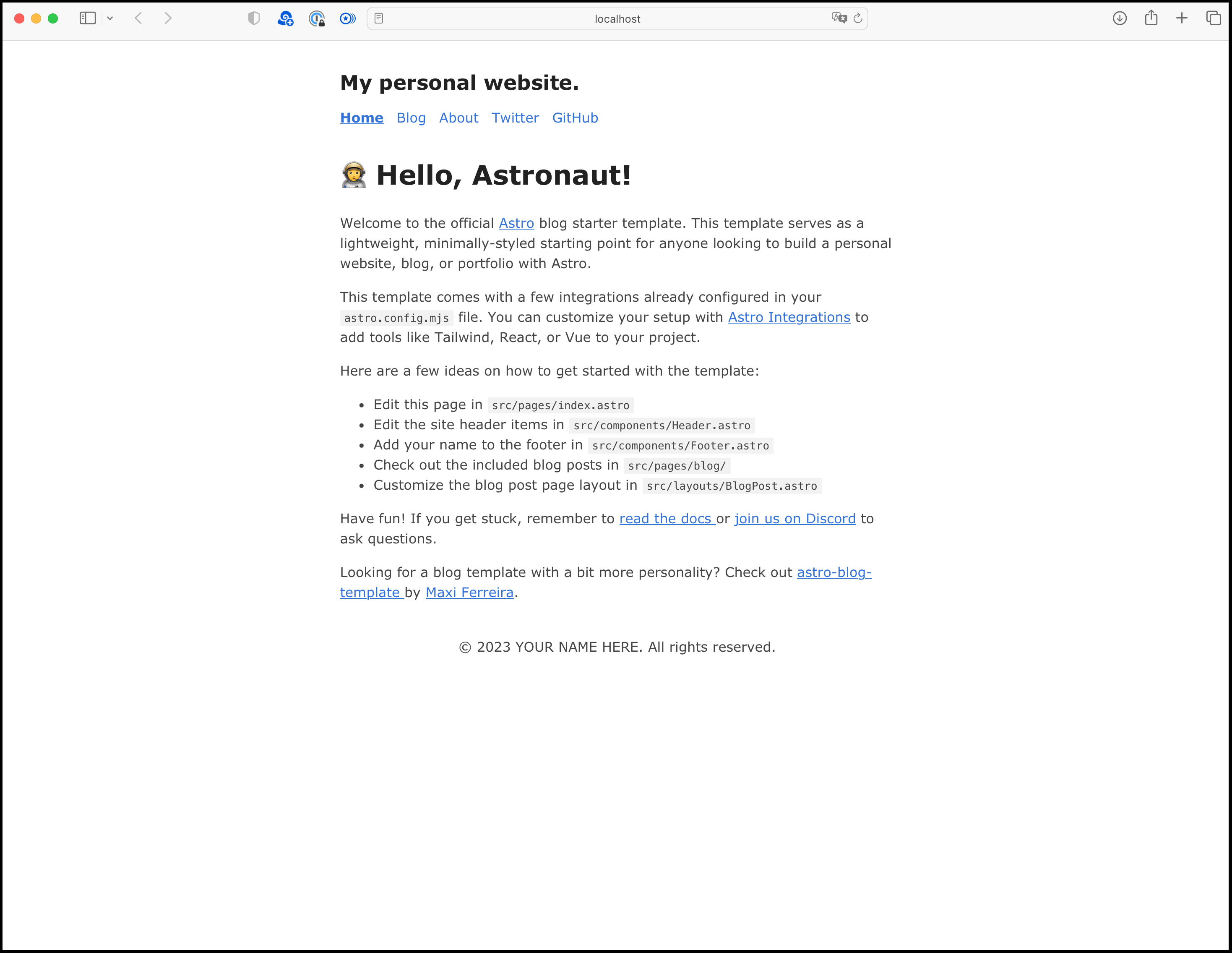Screen dimensions: 1232x953
Task: Select the About navigation tab
Action: [x=458, y=118]
